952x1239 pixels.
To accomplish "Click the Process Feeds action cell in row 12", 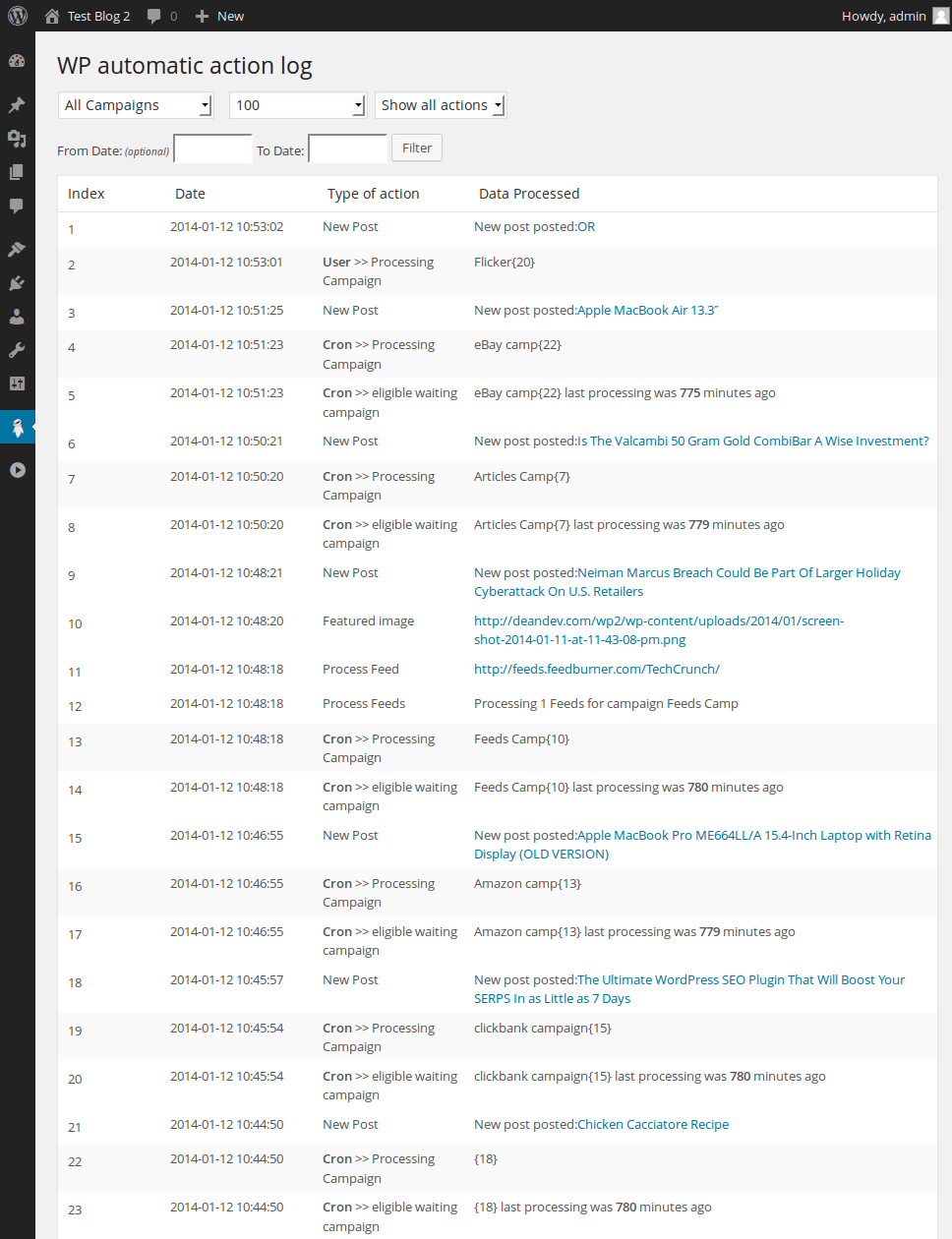I will (364, 704).
